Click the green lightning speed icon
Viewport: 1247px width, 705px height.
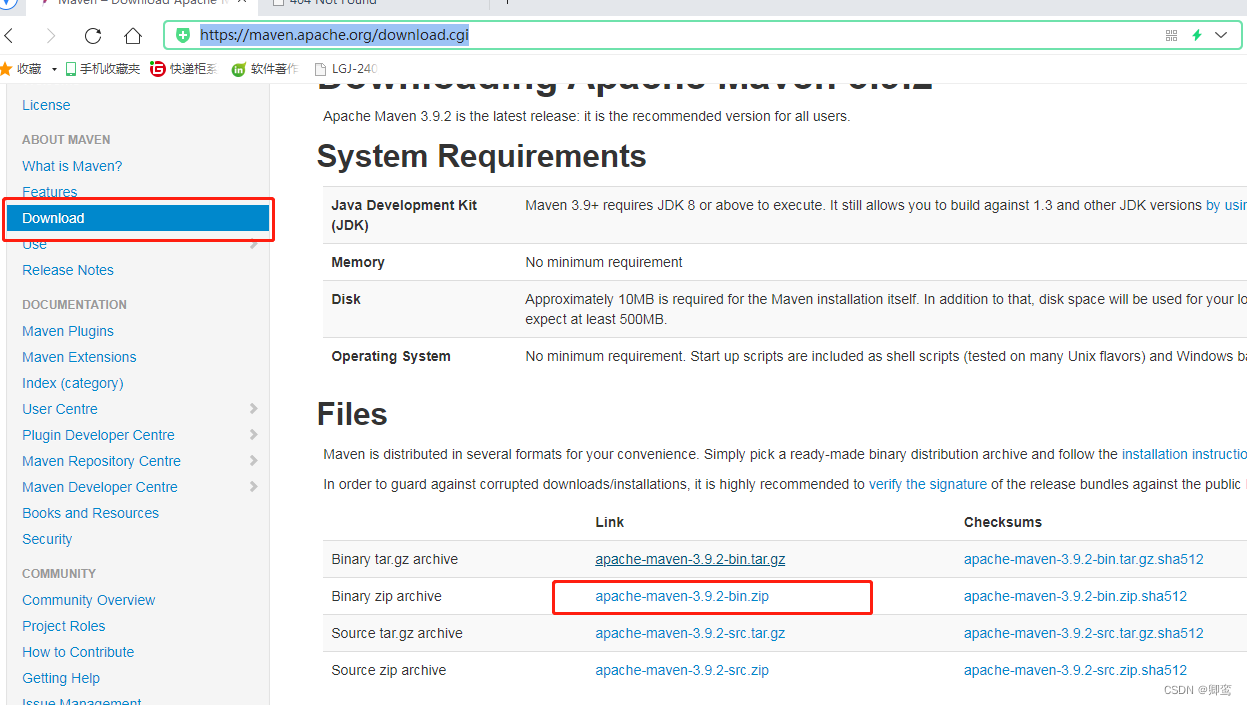tap(1196, 35)
